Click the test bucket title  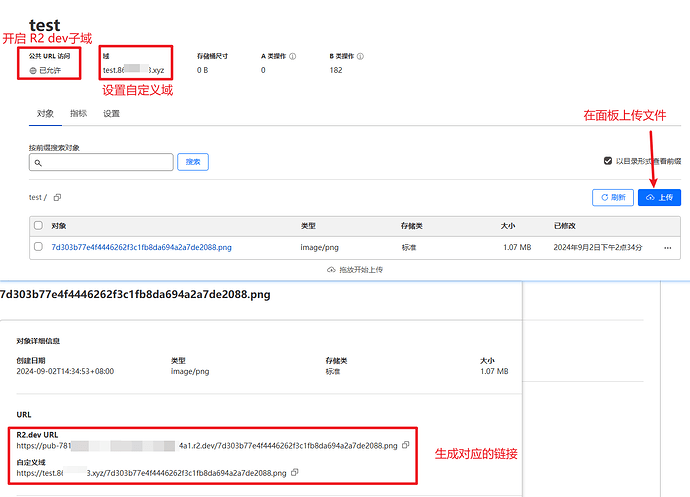coord(44,25)
